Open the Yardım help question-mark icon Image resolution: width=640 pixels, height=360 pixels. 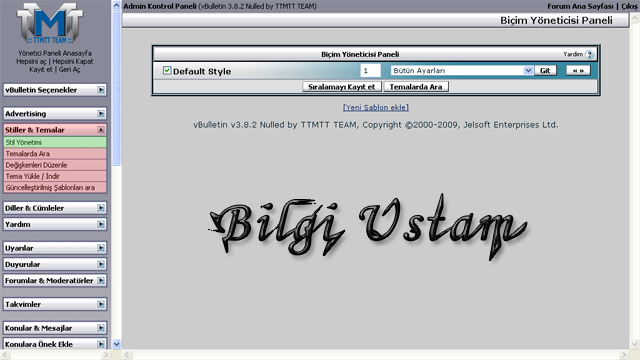coord(589,54)
